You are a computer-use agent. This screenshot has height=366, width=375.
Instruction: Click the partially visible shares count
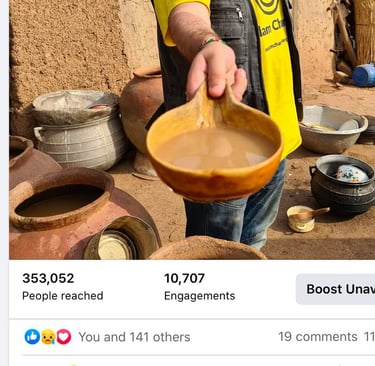pyautogui.click(x=369, y=337)
